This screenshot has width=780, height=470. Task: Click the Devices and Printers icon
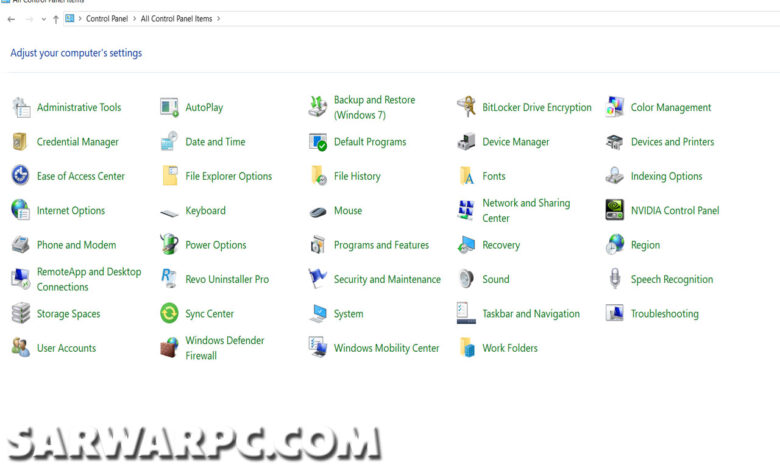tap(615, 142)
